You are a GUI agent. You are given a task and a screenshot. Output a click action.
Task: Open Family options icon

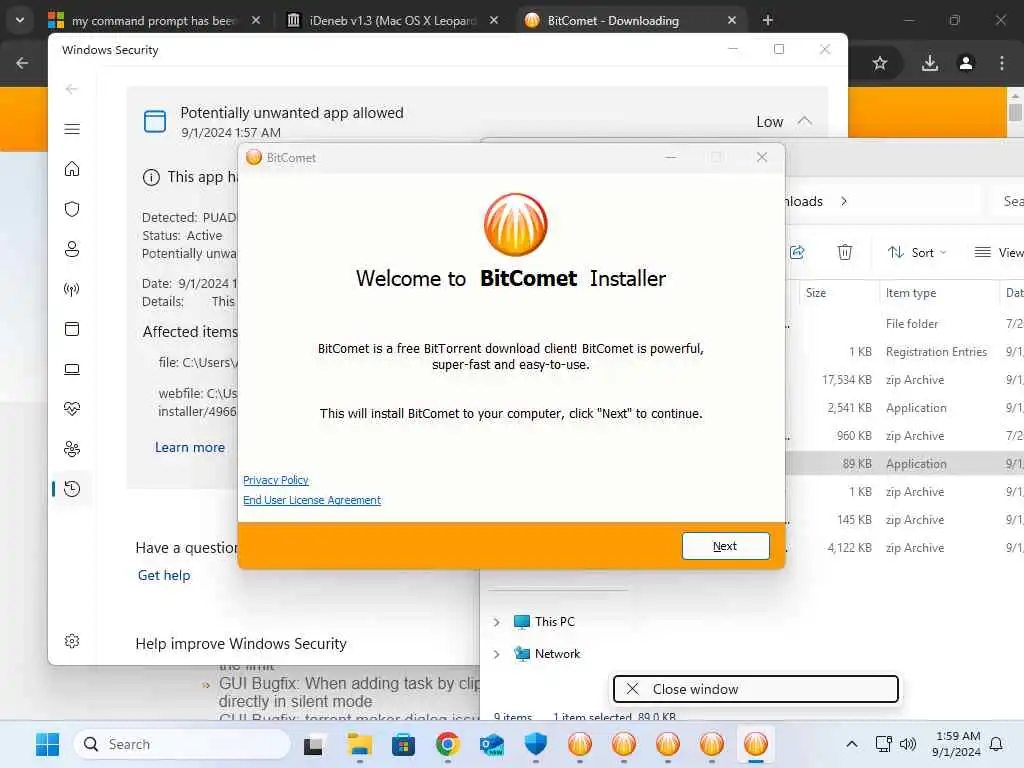(72, 449)
